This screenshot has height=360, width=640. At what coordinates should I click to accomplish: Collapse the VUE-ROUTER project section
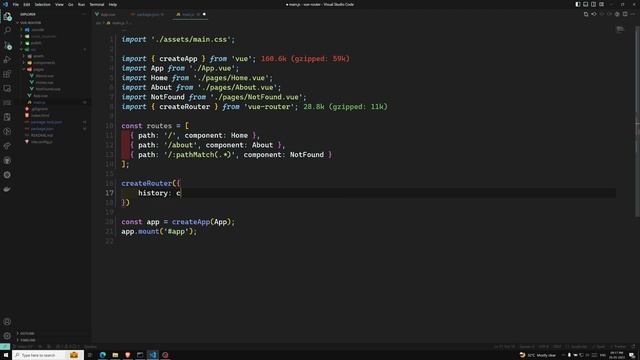31,23
